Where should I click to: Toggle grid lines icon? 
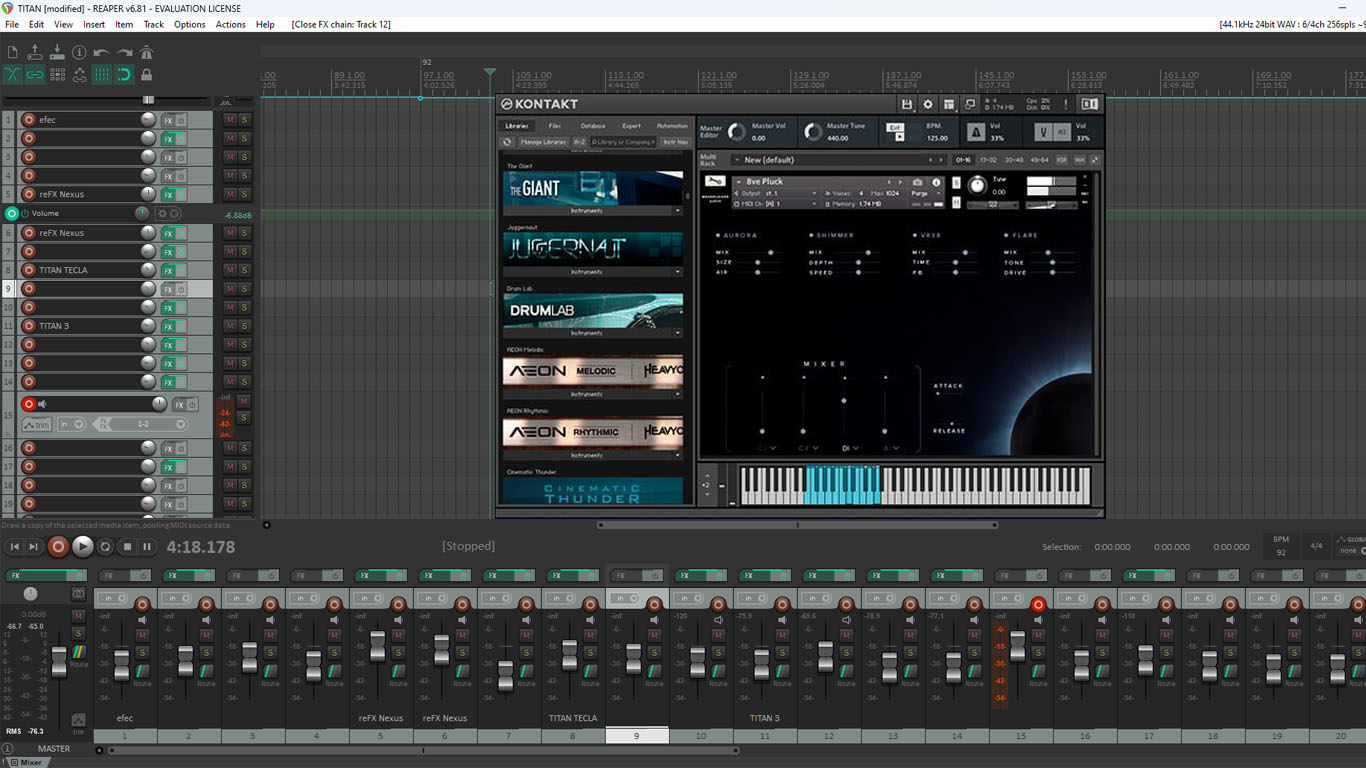101,74
